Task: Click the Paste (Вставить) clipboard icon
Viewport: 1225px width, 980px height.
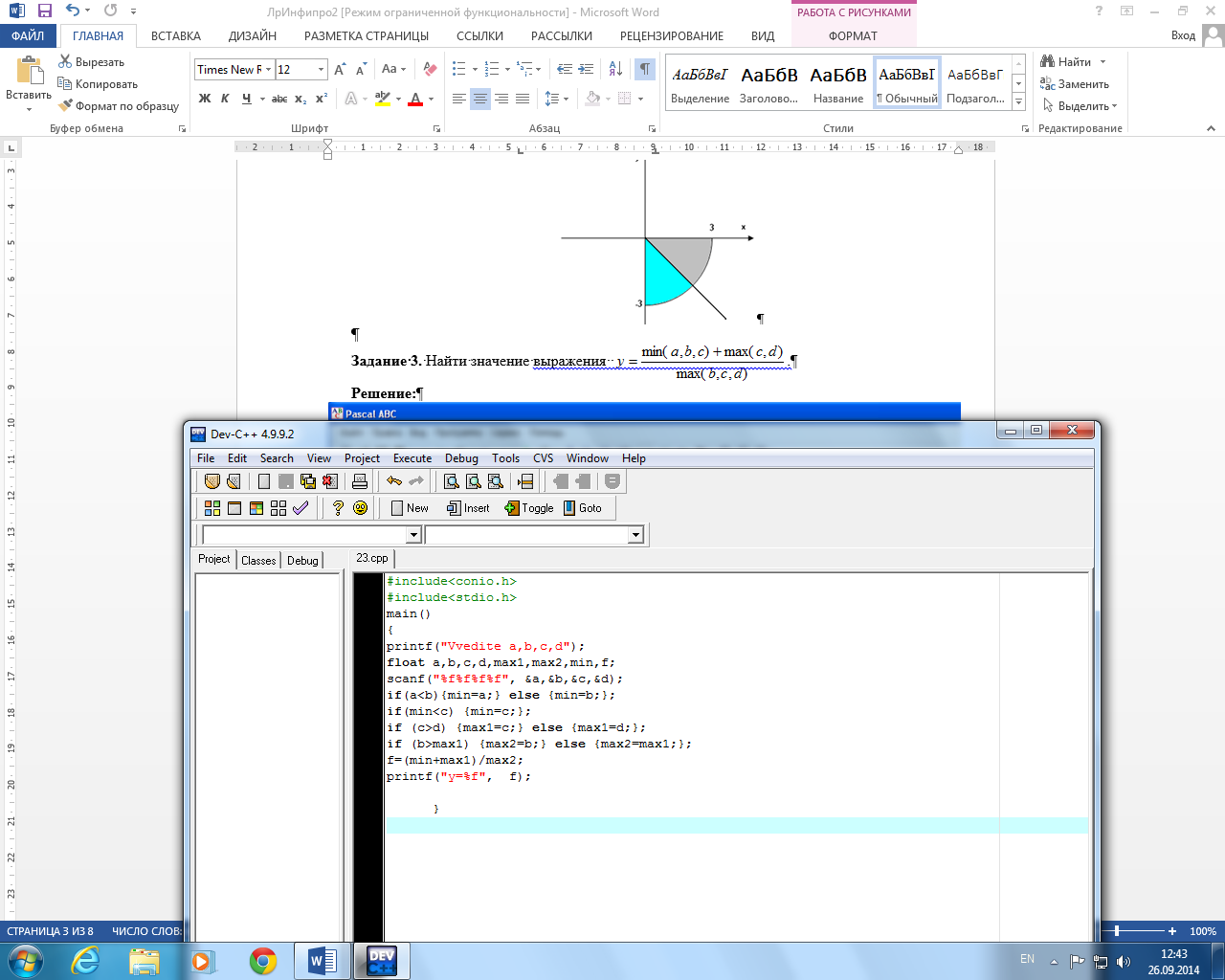Action: pyautogui.click(x=30, y=72)
